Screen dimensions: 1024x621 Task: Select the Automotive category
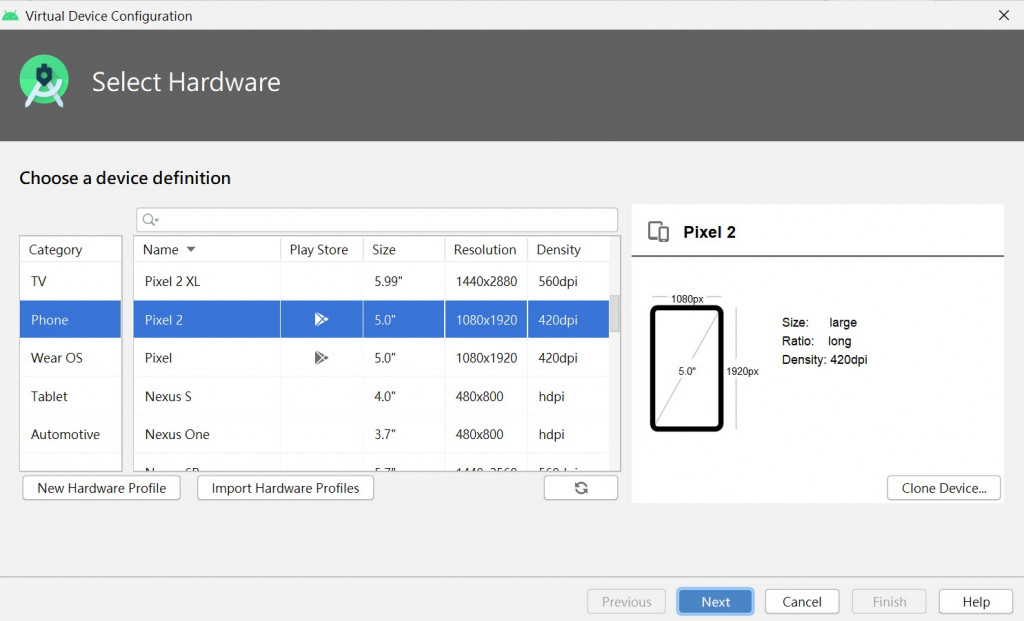(x=71, y=434)
